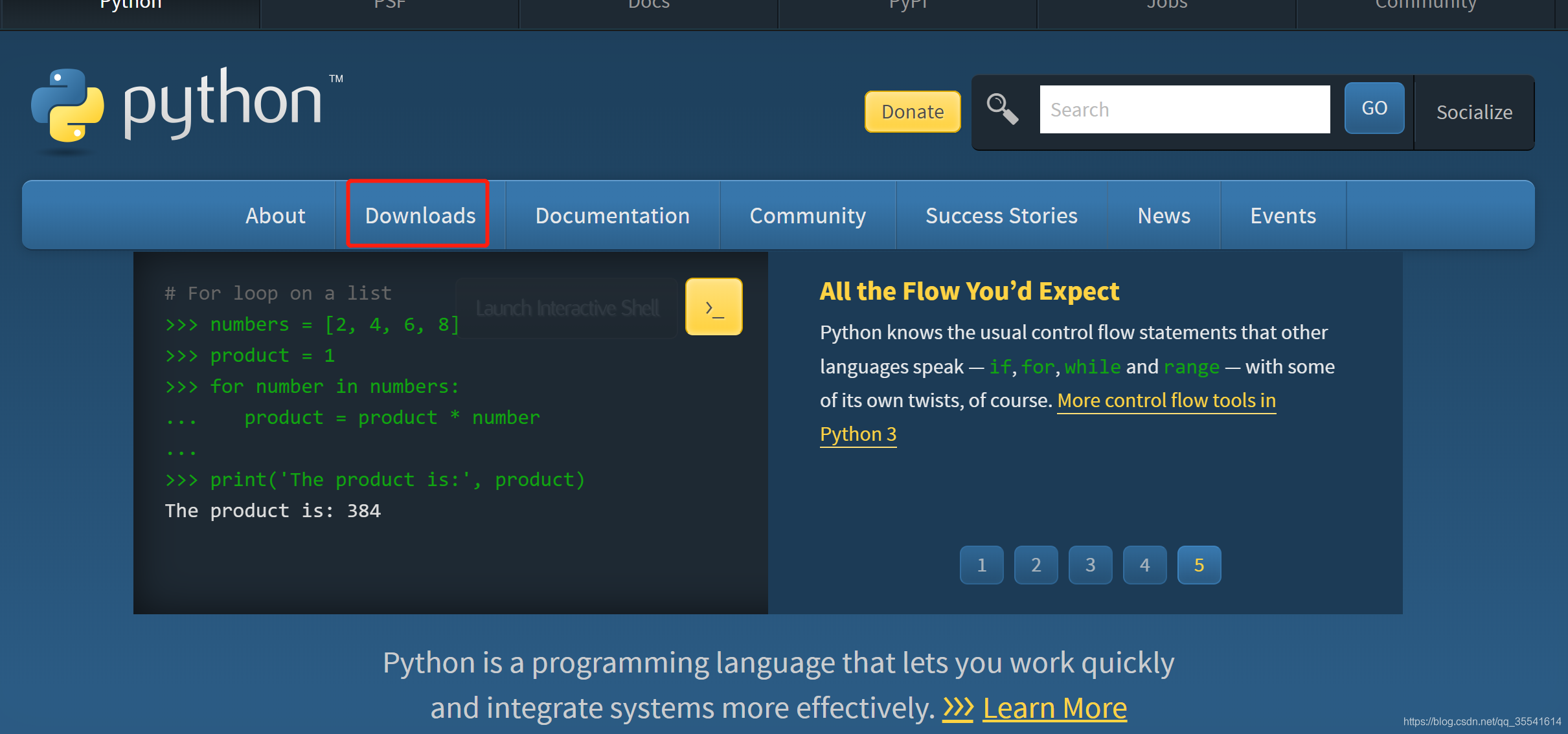
Task: Open the News menu
Action: pos(1164,216)
